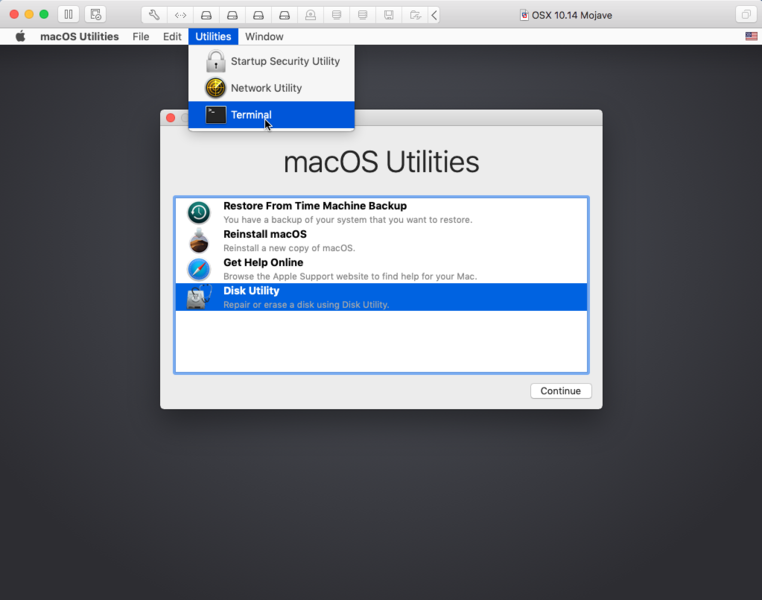
Task: Select Reinstall macOS option
Action: tap(381, 240)
